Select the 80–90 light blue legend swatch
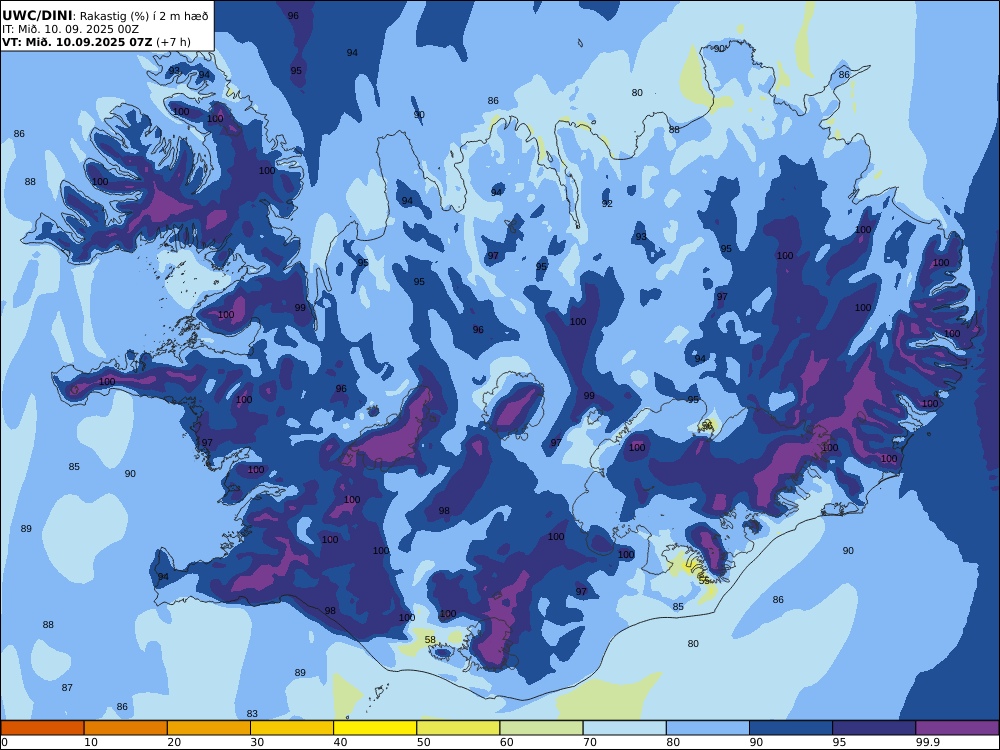 pos(708,728)
